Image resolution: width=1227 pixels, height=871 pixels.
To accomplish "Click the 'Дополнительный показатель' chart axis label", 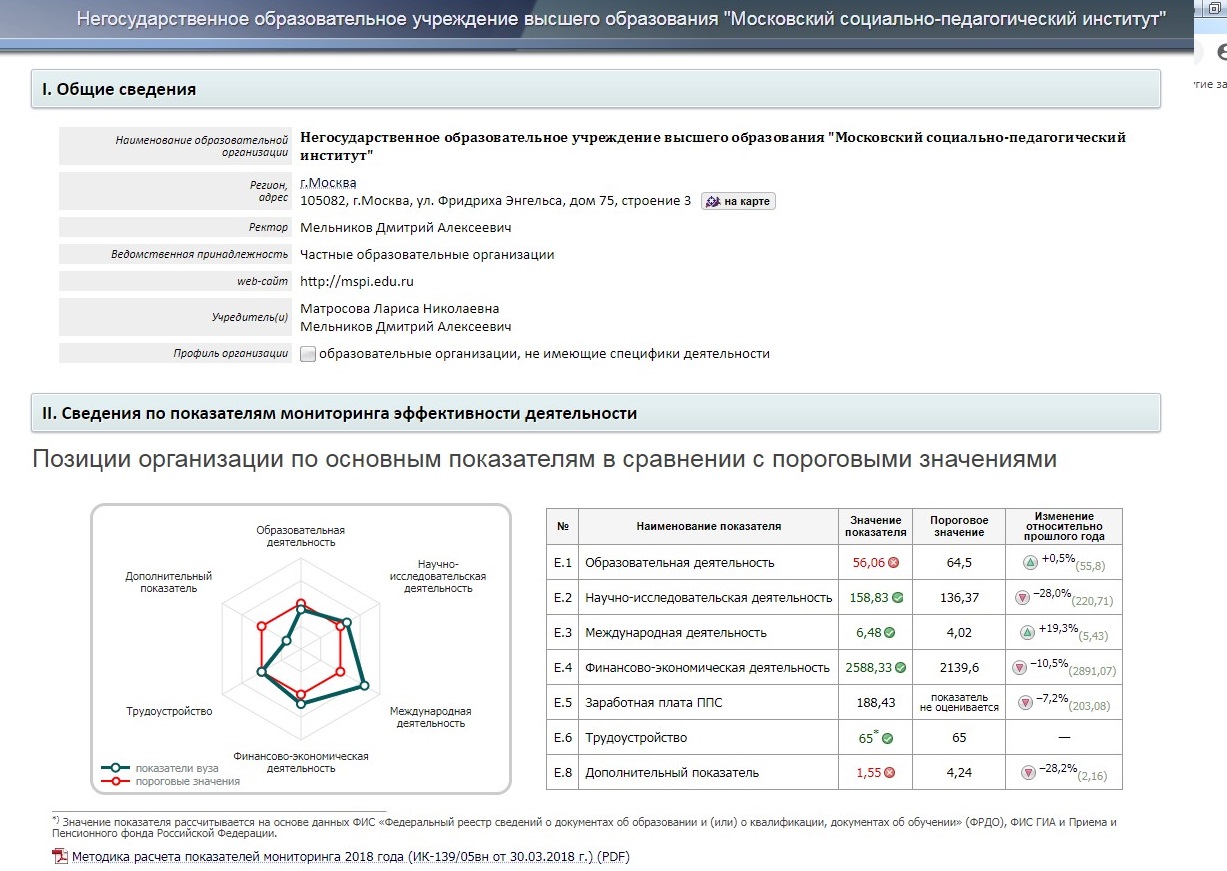I will pyautogui.click(x=169, y=582).
